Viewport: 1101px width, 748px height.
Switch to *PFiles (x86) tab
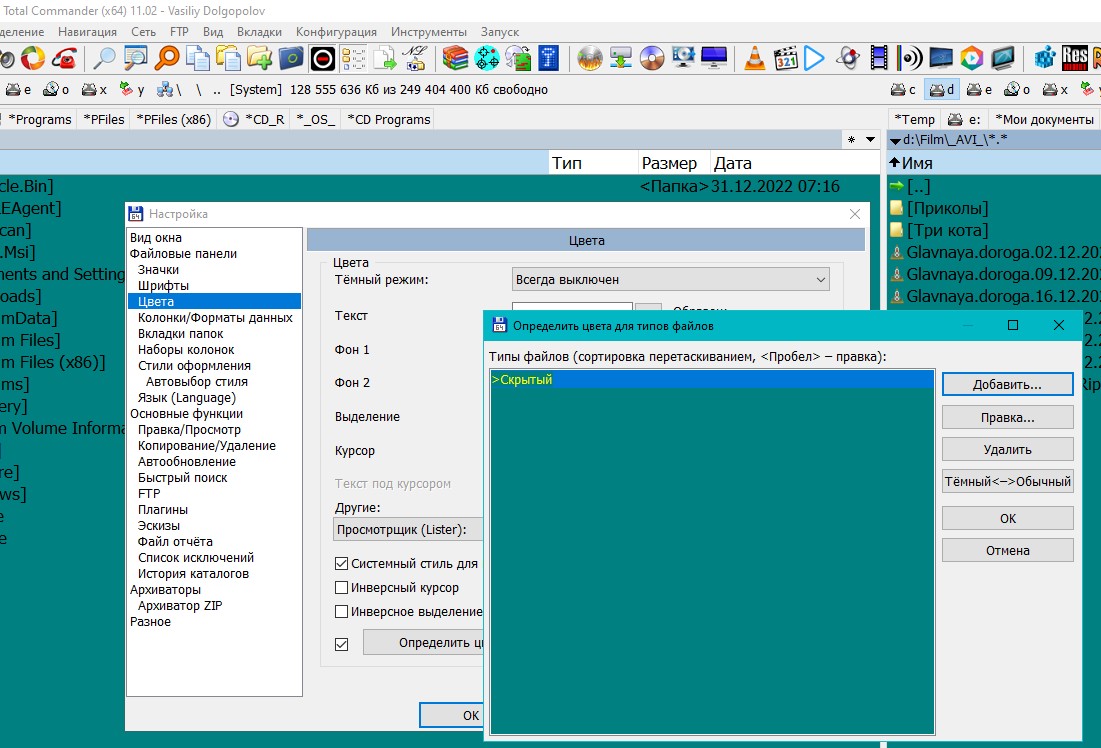click(x=173, y=119)
